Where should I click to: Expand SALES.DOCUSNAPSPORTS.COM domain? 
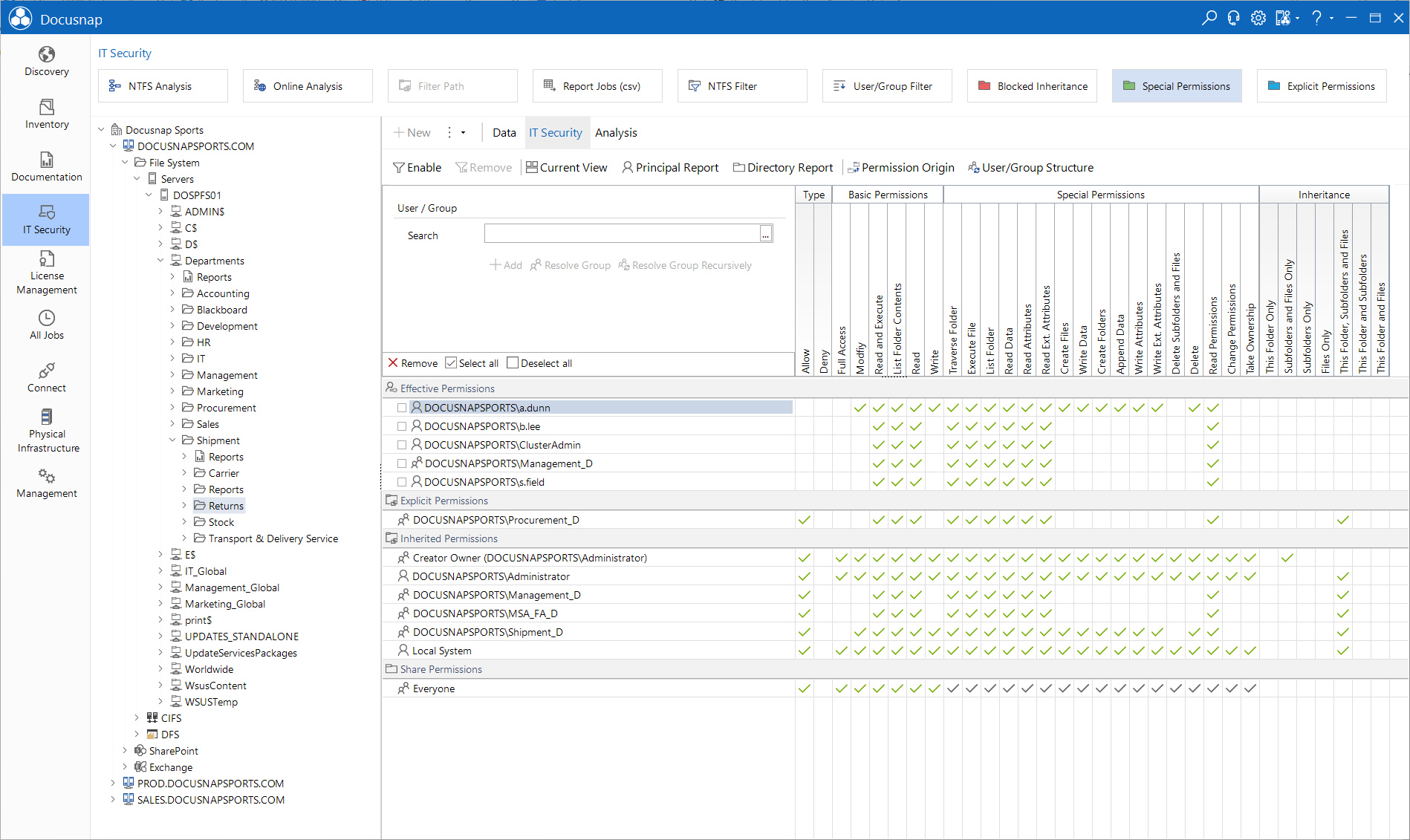coord(113,800)
